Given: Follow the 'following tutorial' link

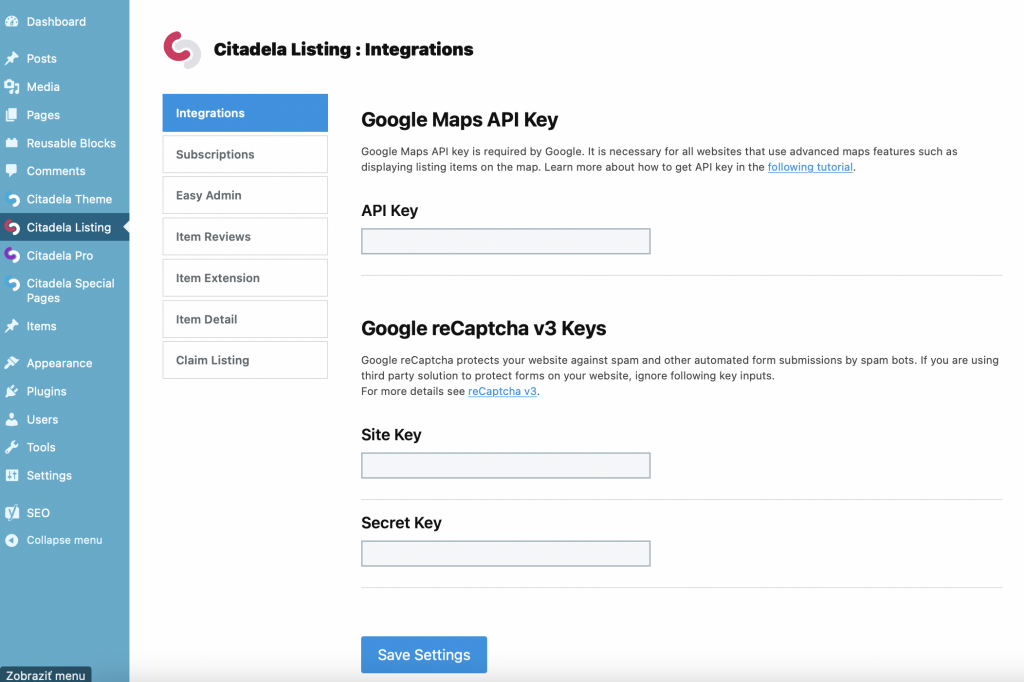Looking at the screenshot, I should [810, 167].
